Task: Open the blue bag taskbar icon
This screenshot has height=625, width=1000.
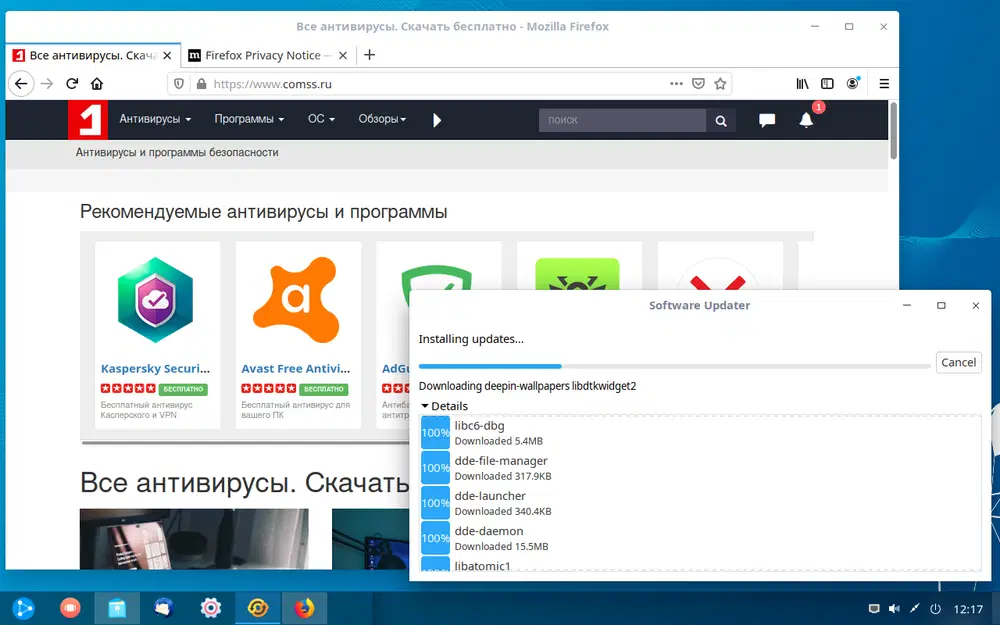Action: tap(164, 608)
